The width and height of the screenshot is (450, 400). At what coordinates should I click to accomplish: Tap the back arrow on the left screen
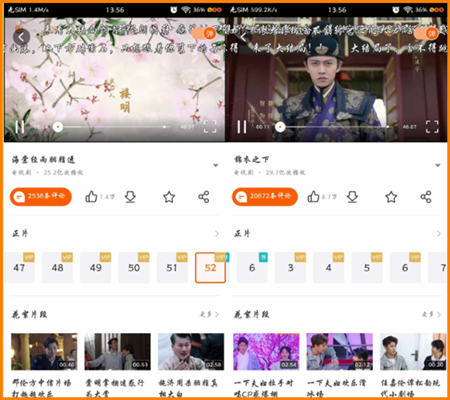click(x=21, y=37)
